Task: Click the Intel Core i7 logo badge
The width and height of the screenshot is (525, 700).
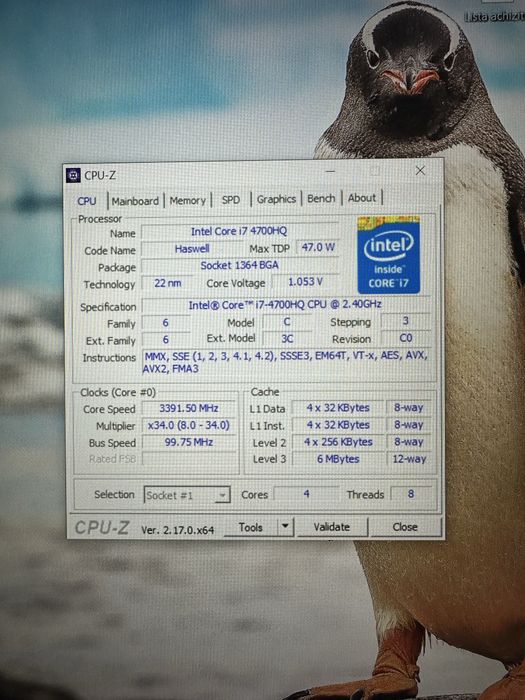Action: point(388,255)
